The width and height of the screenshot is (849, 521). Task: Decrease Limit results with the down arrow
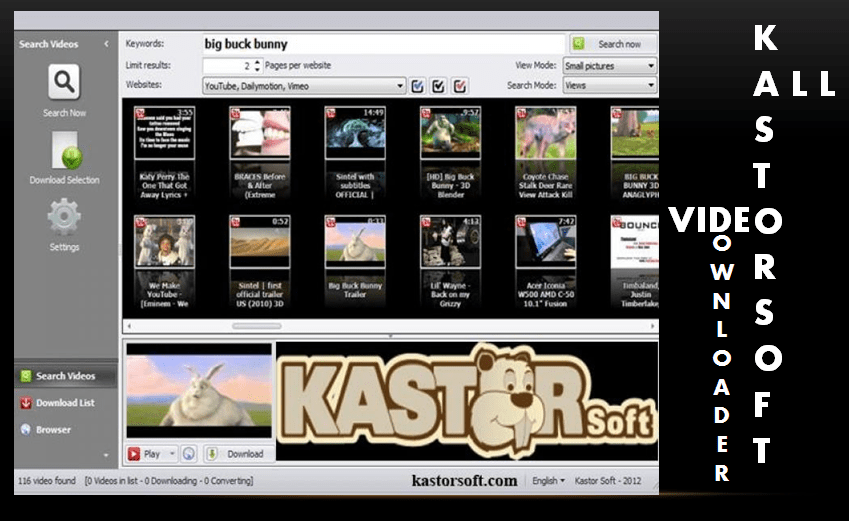[258, 69]
